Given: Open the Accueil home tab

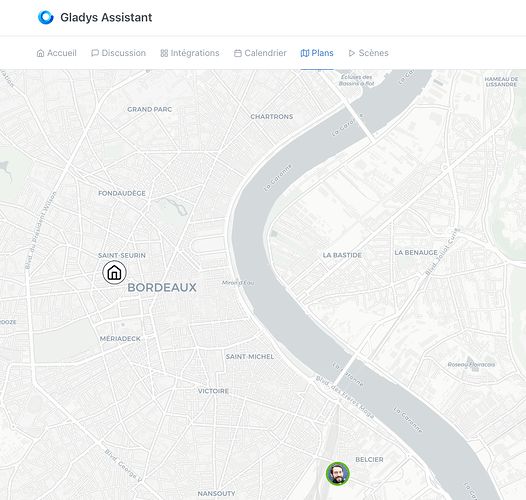Looking at the screenshot, I should pyautogui.click(x=56, y=53).
